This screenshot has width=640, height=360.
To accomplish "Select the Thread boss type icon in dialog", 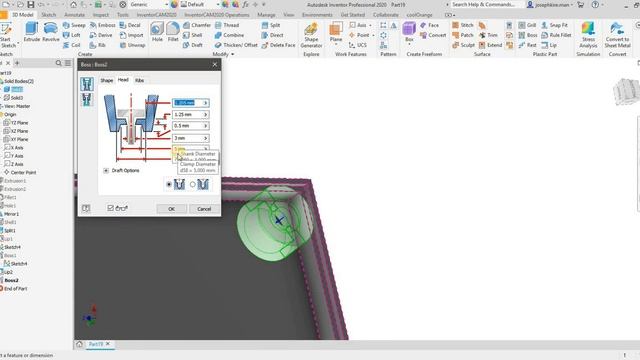I will tap(87, 99).
